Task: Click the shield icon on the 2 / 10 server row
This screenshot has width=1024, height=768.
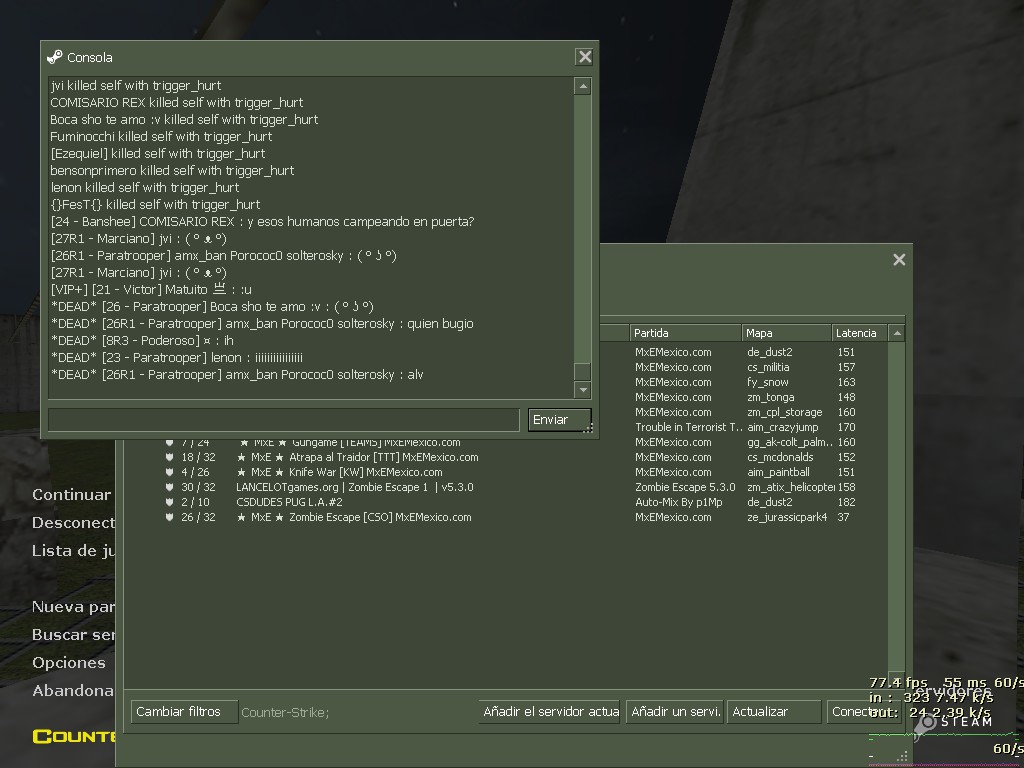Action: 169,502
